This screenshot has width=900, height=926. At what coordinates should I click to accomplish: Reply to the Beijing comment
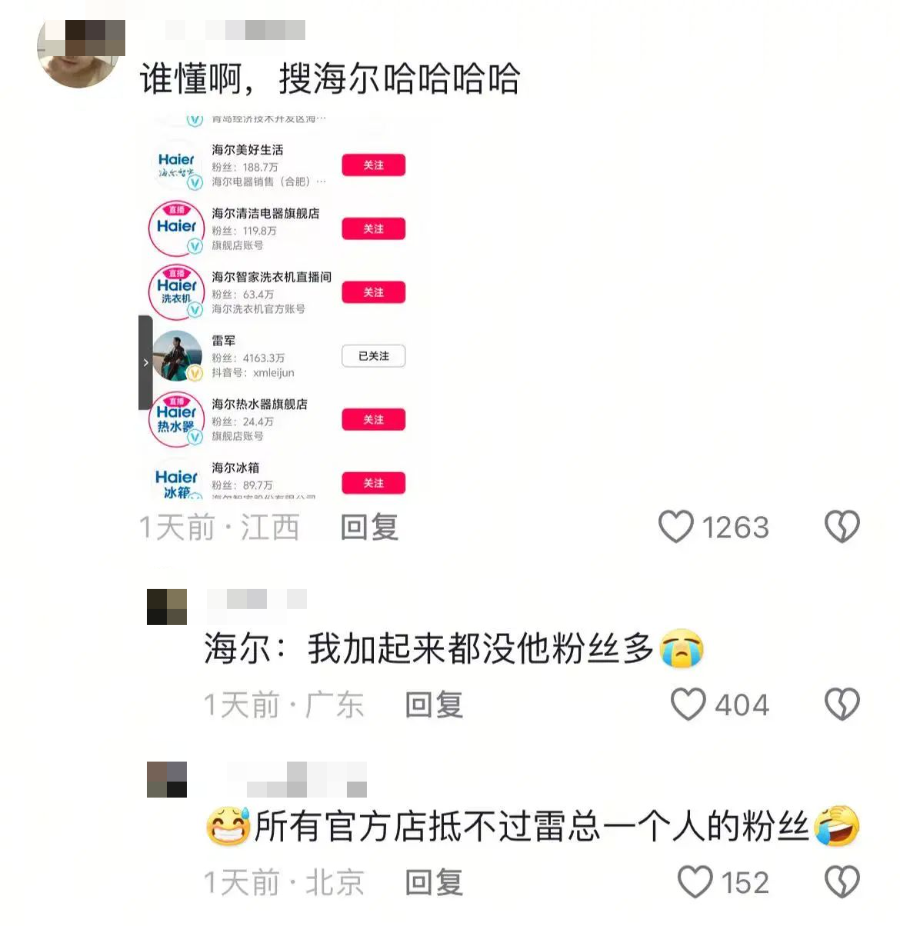434,882
